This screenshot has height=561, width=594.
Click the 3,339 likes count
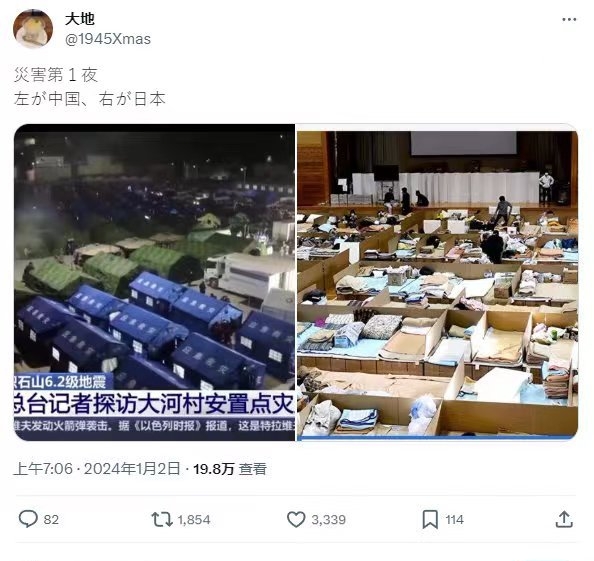(x=328, y=519)
